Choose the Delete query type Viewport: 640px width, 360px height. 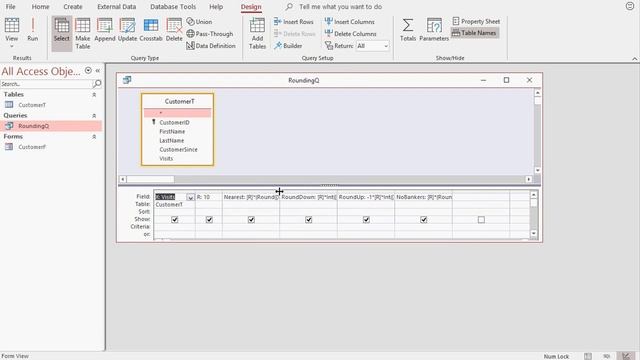pyautogui.click(x=174, y=29)
